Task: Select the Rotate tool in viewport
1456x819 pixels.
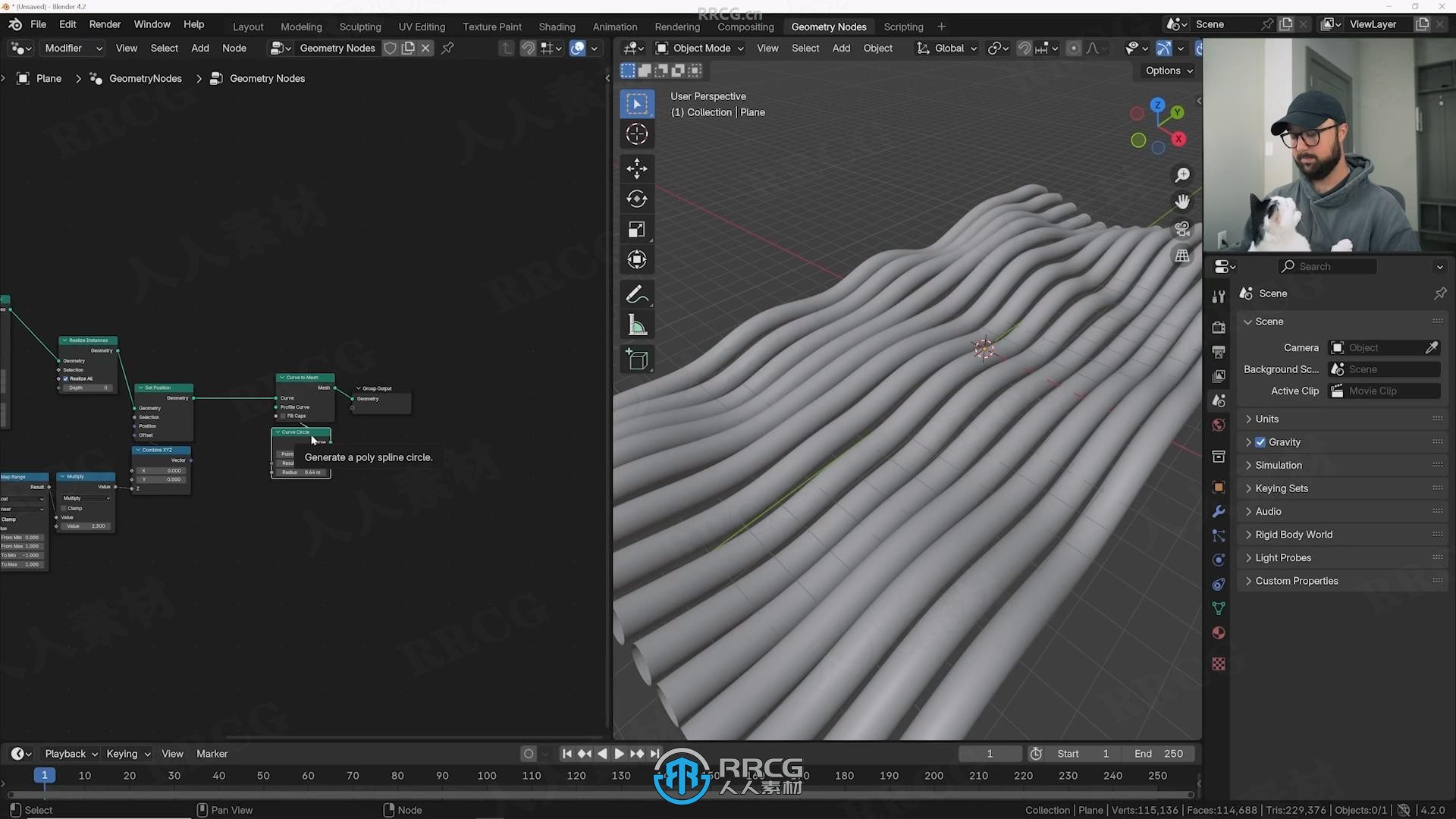Action: 637,199
